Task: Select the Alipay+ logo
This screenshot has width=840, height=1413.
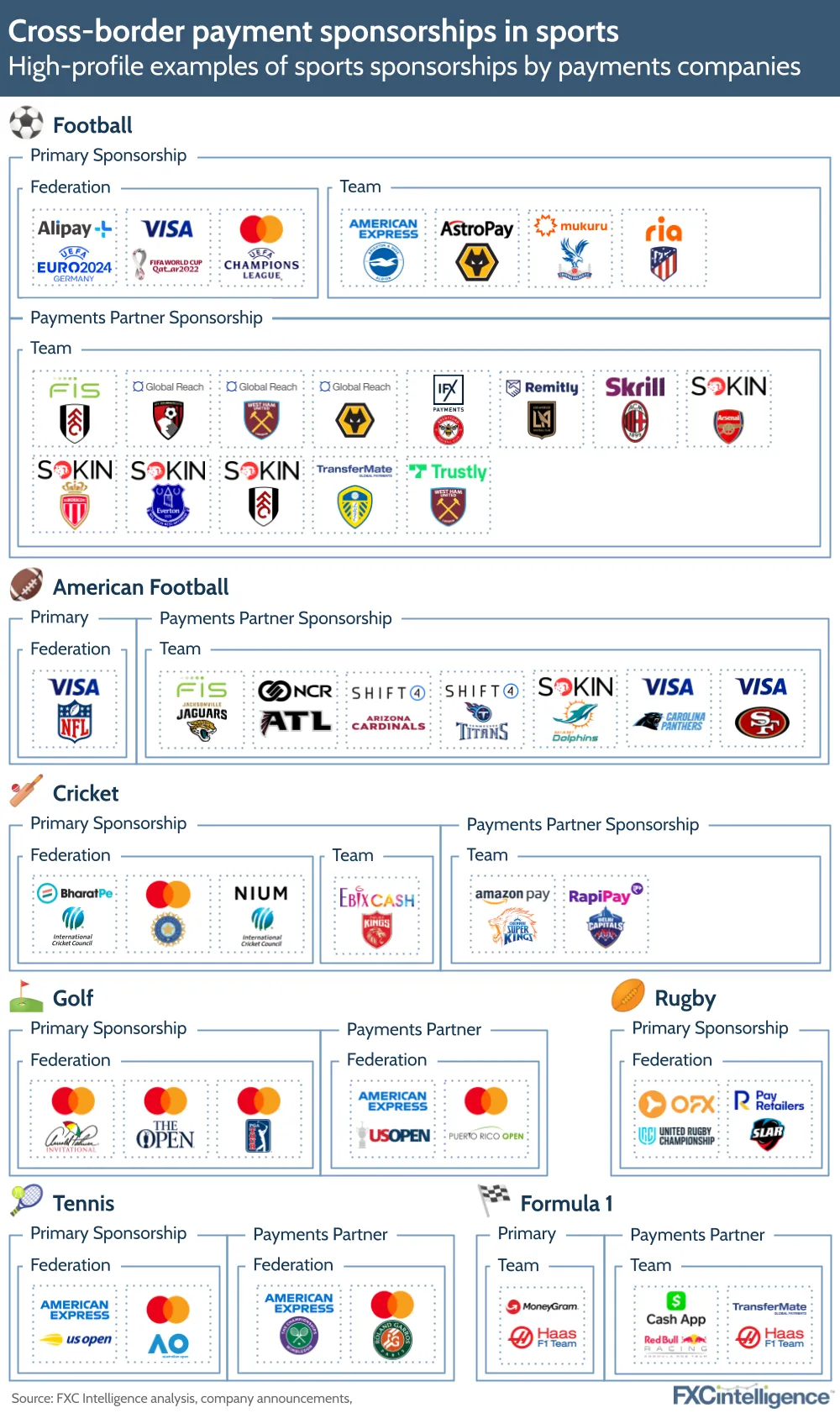Action: (x=74, y=228)
